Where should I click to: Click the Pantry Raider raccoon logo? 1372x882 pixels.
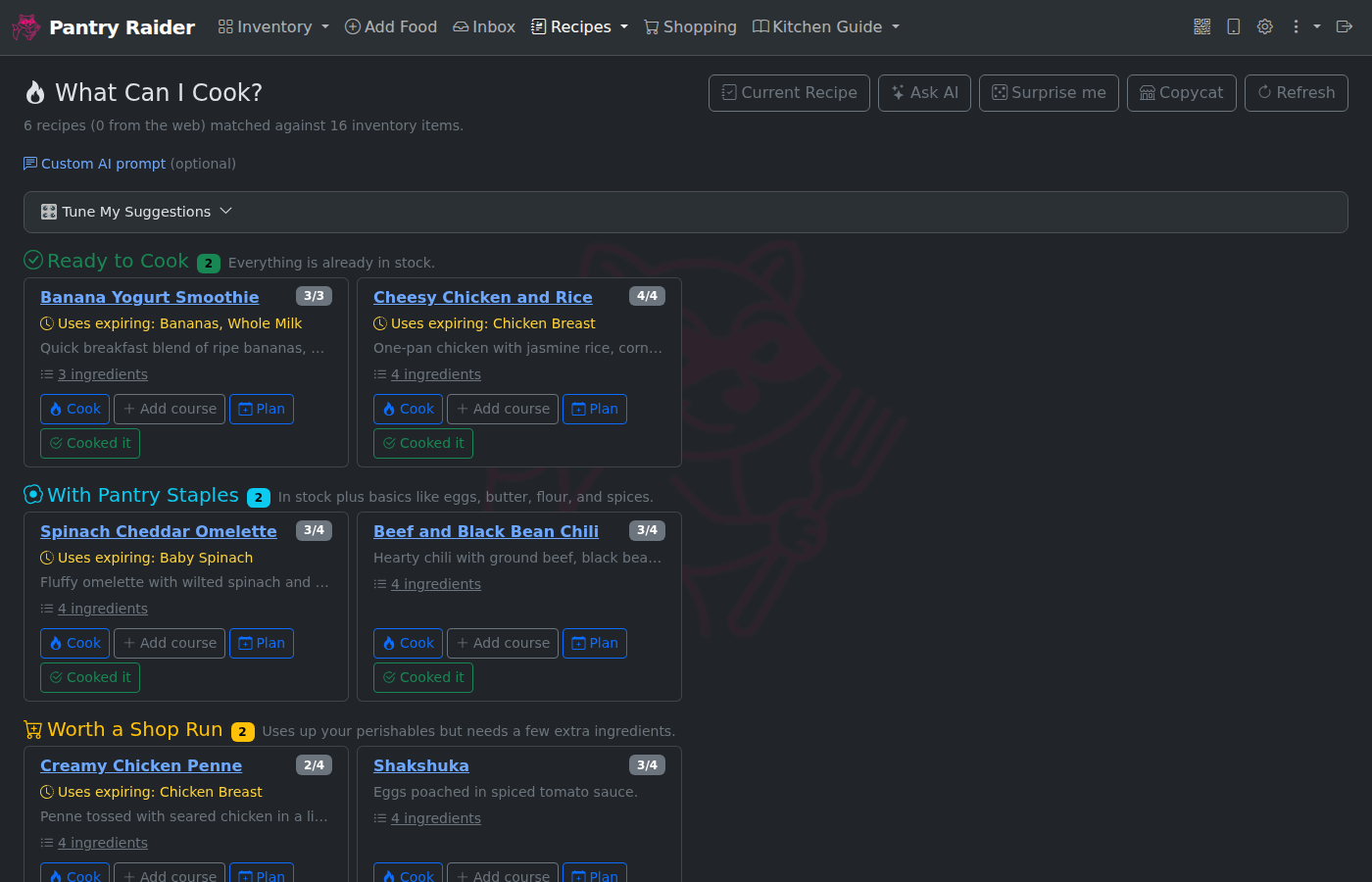pos(26,27)
